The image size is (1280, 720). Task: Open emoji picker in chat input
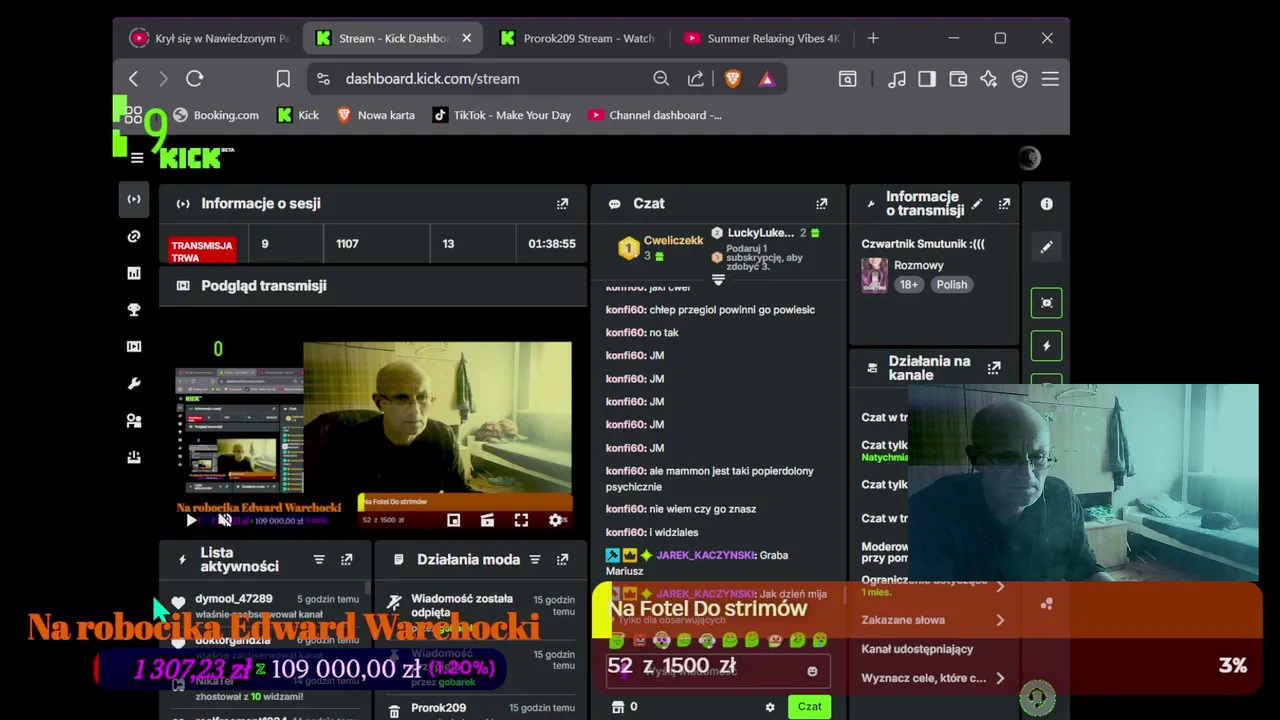(x=812, y=671)
